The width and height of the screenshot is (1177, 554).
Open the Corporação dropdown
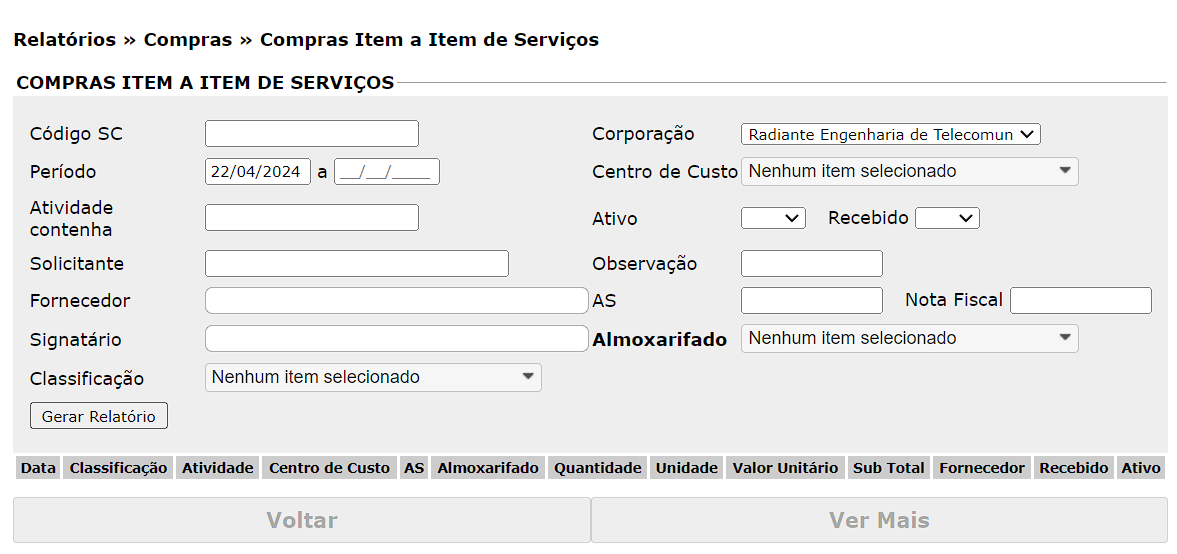(x=890, y=134)
